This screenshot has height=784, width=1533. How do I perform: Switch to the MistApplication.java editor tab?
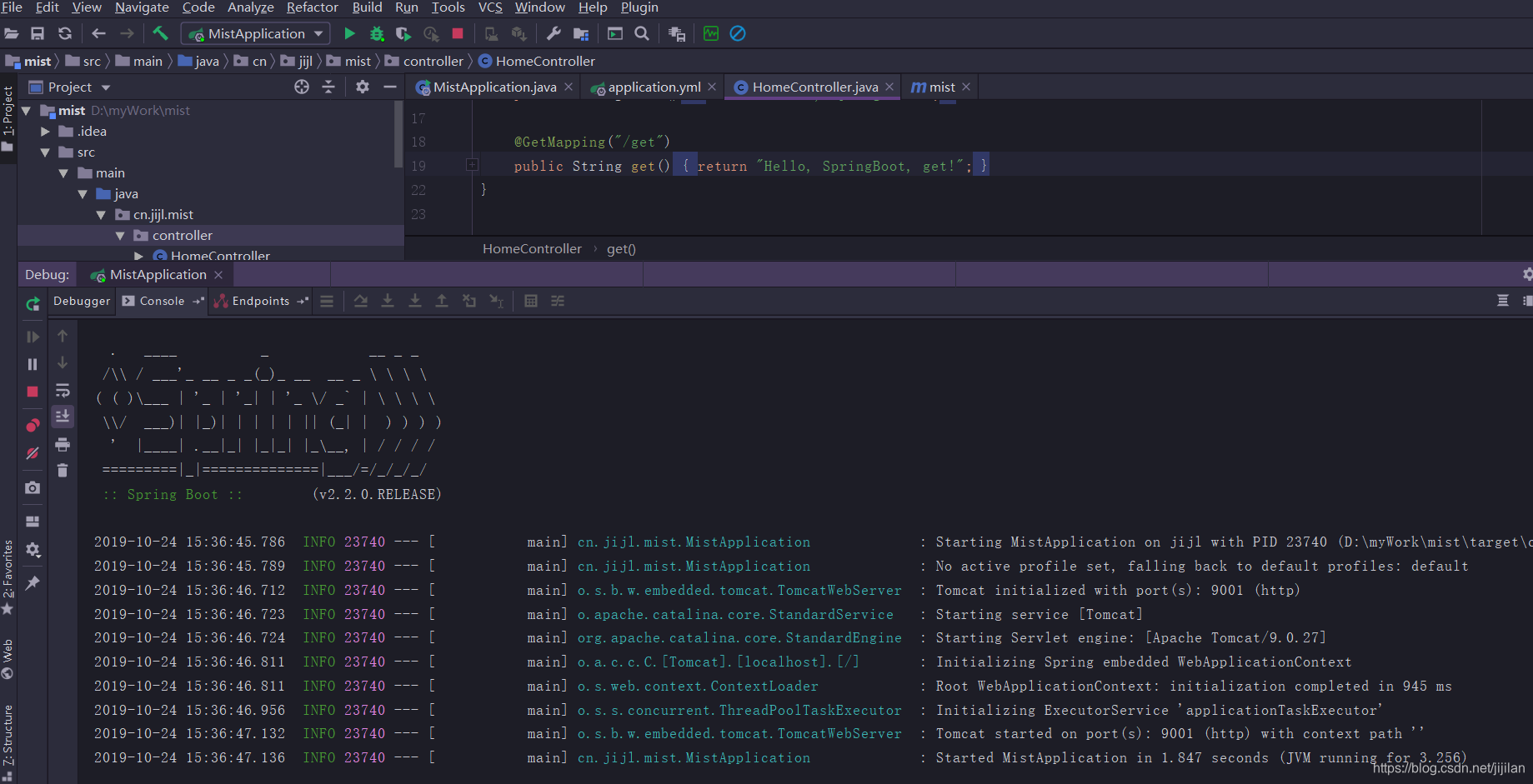pyautogui.click(x=494, y=87)
